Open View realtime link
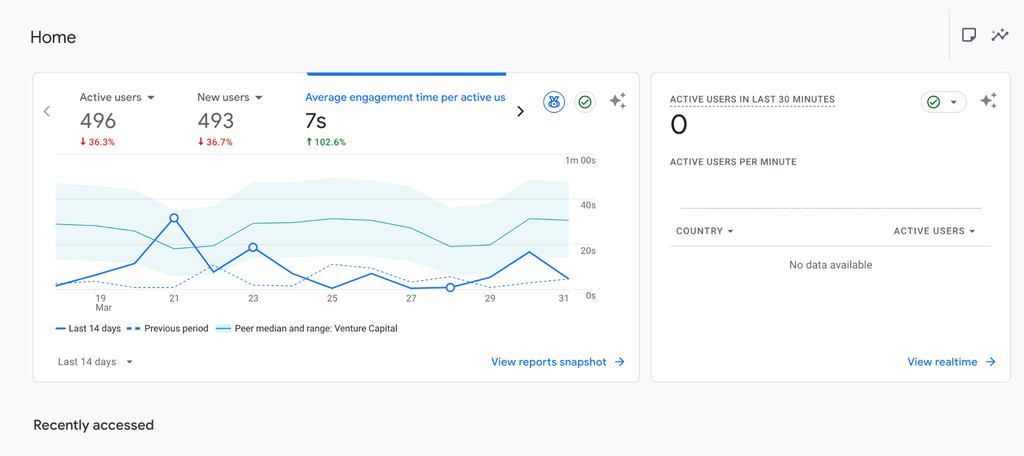1024x456 pixels. tap(952, 362)
